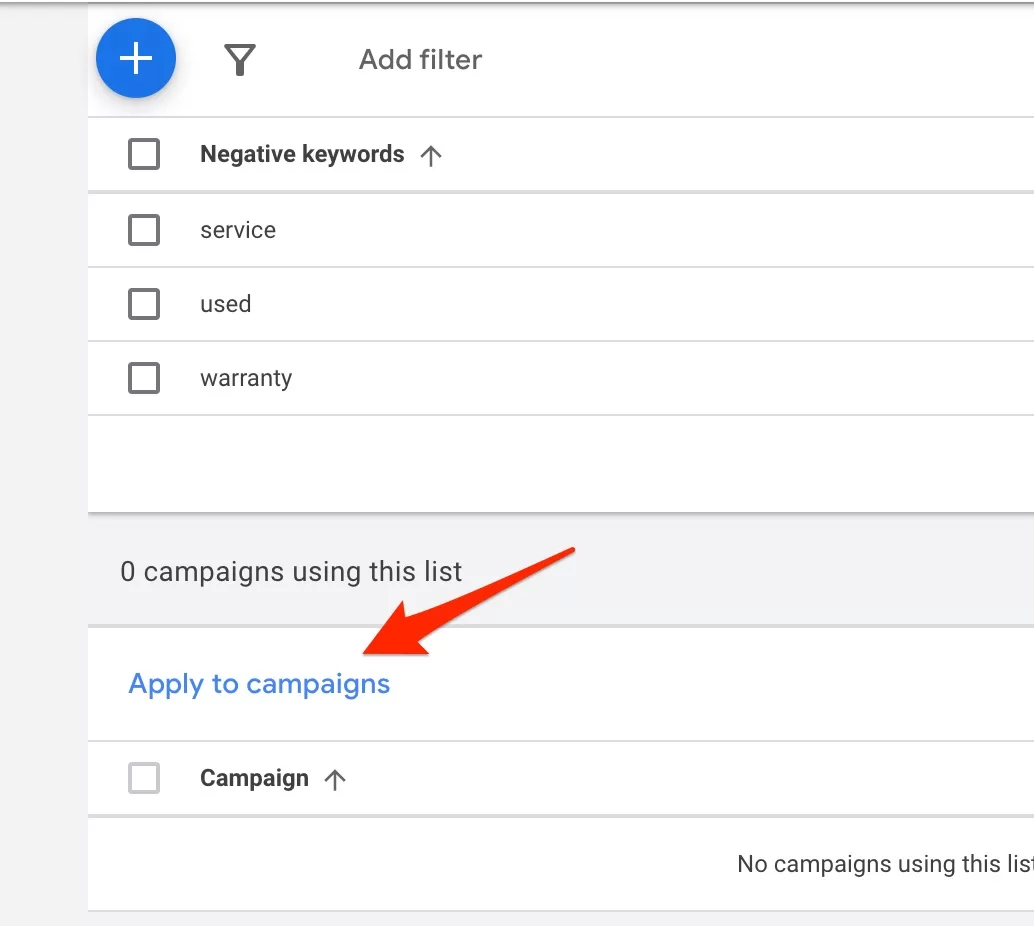1034x926 pixels.
Task: Check the box for keyword service
Action: point(144,230)
